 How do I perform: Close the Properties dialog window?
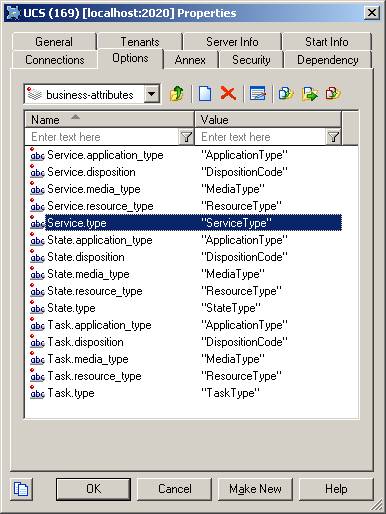[x=372, y=13]
